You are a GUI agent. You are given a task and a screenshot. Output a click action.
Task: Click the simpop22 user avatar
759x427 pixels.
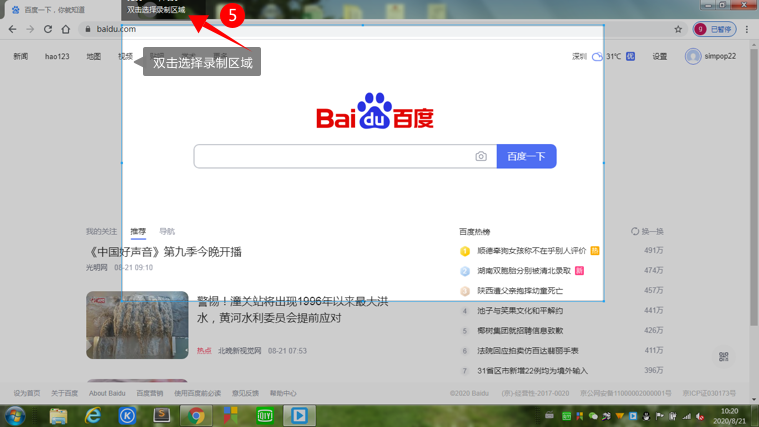693,56
